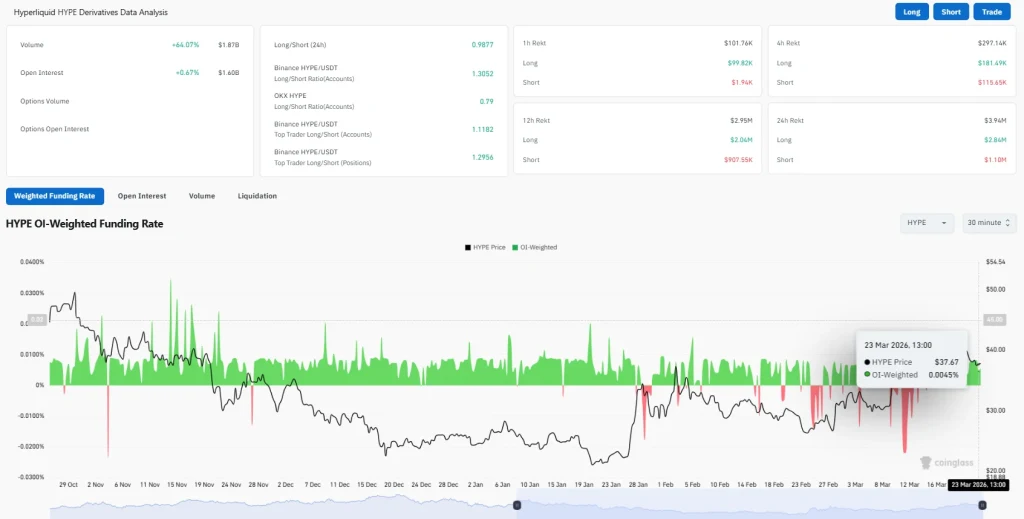The width and height of the screenshot is (1024, 519).
Task: Open the HYPE symbol dropdown
Action: [927, 223]
